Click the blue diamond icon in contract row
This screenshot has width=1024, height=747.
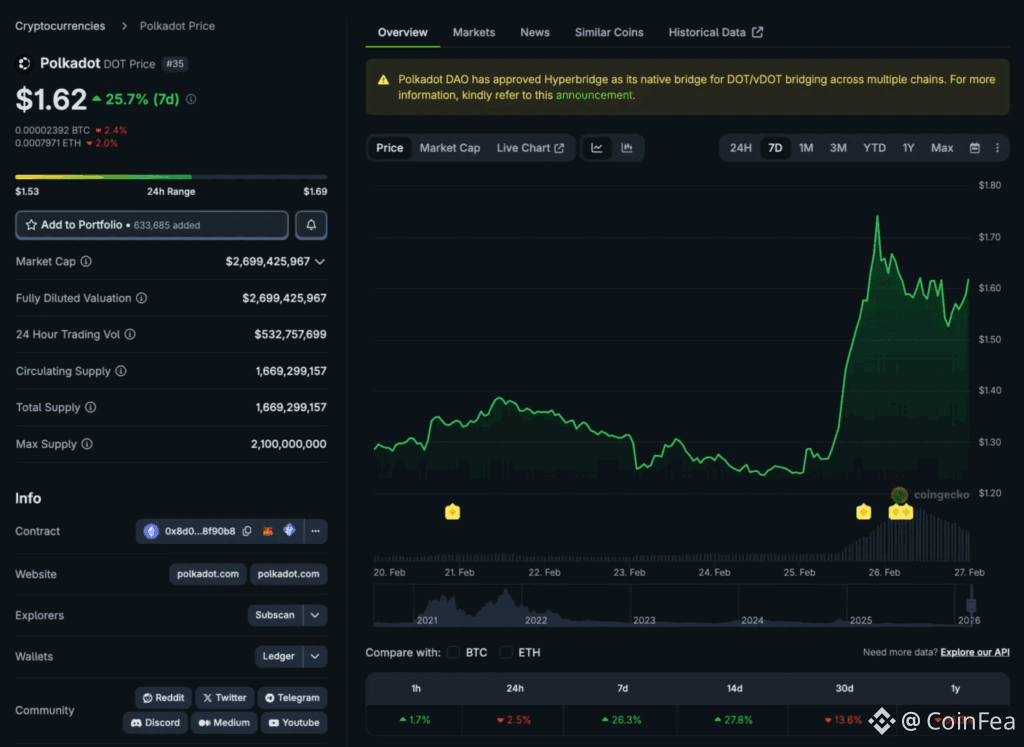pos(289,530)
